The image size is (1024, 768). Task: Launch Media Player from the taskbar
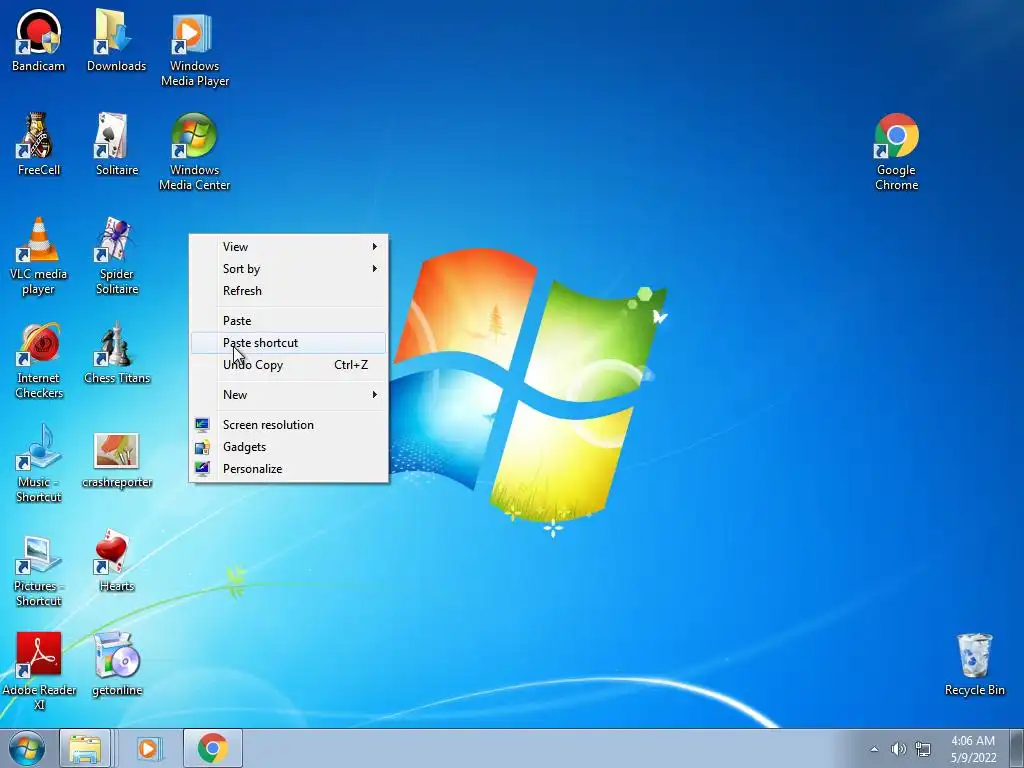tap(148, 748)
